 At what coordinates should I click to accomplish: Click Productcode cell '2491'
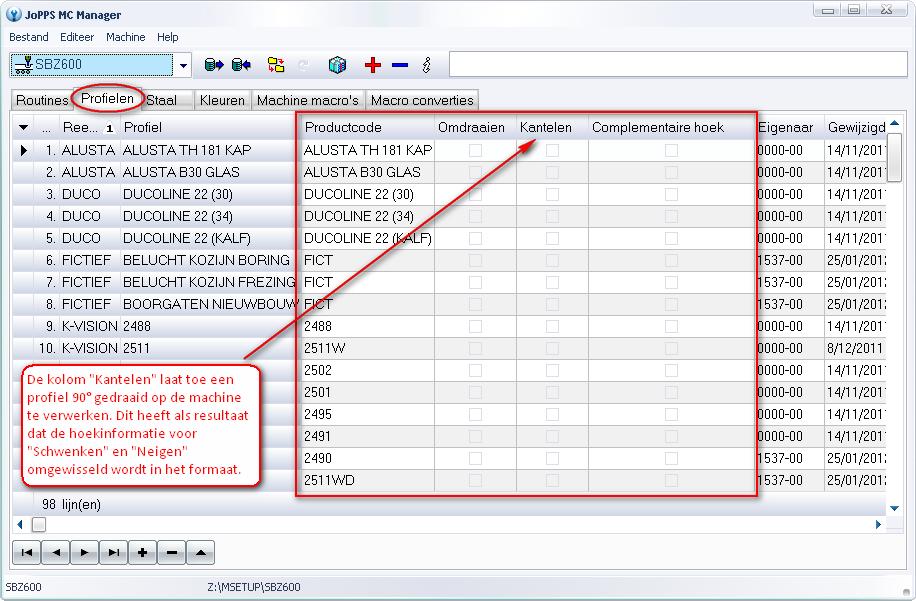point(367,436)
